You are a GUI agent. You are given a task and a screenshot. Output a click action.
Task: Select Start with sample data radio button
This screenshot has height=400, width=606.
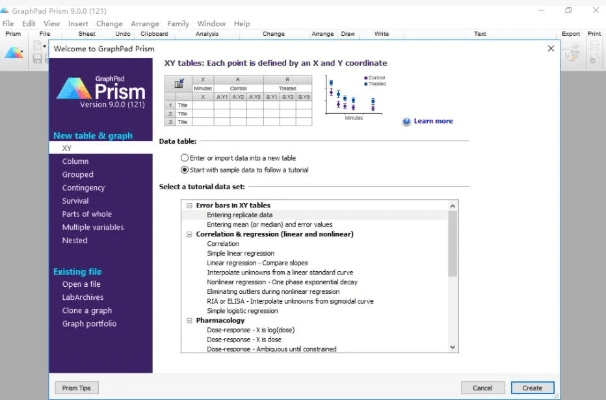pyautogui.click(x=184, y=169)
